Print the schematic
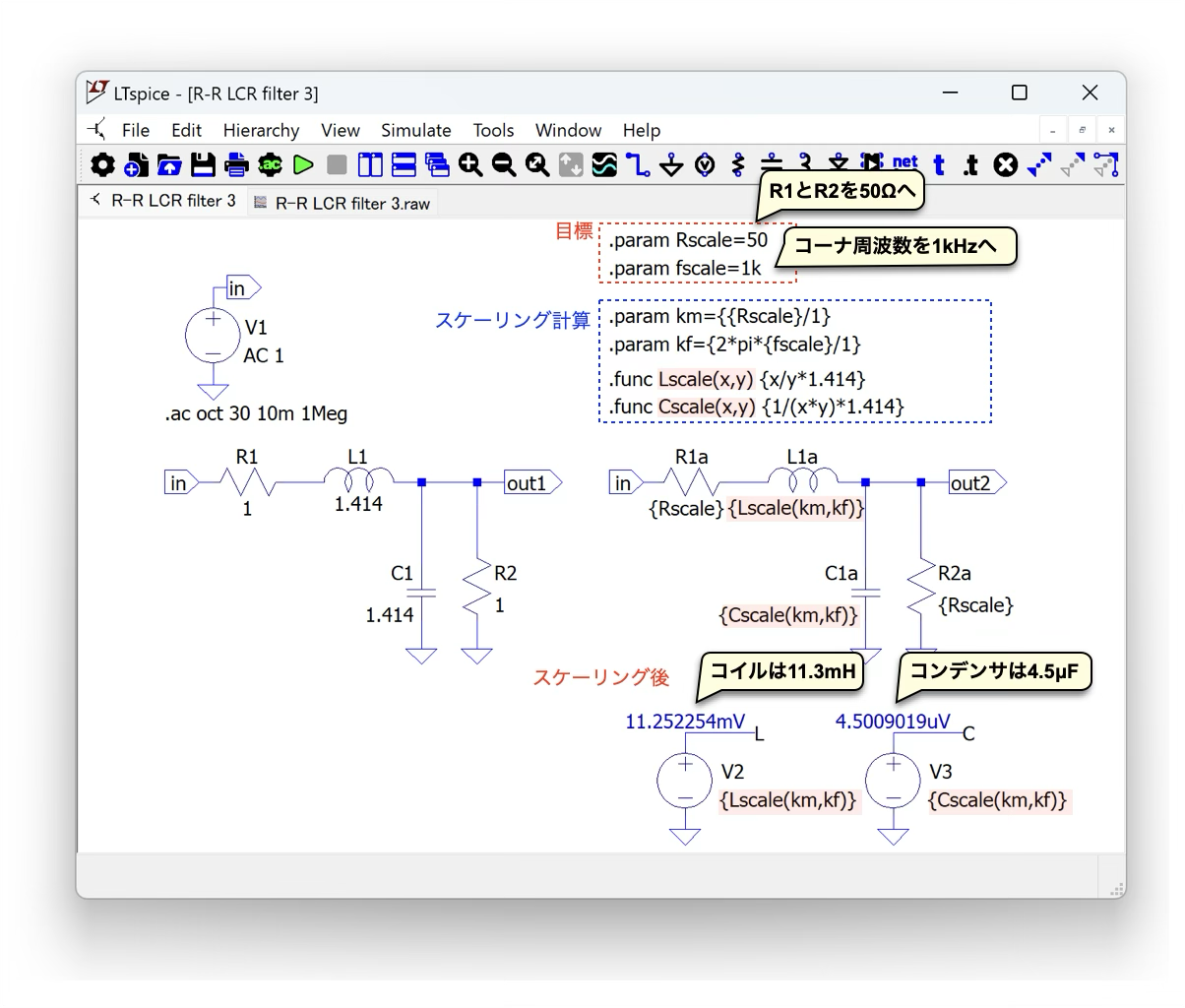 (236, 165)
